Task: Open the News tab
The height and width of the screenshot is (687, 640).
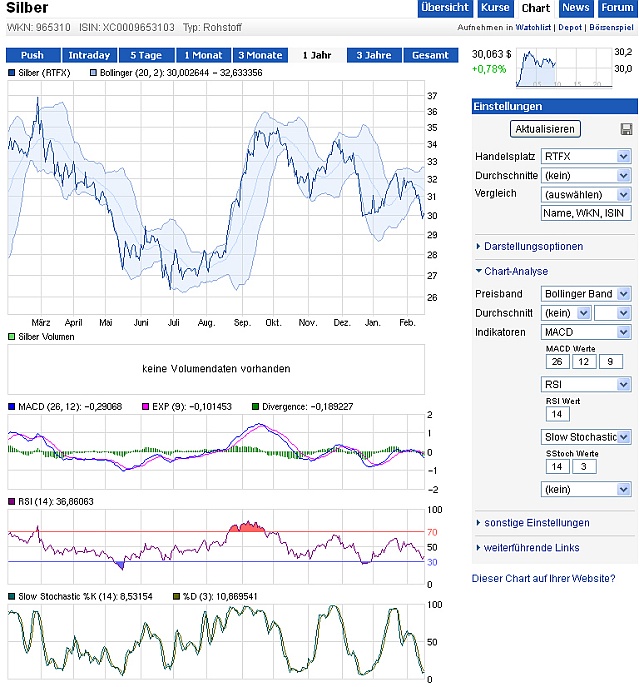Action: pyautogui.click(x=575, y=8)
